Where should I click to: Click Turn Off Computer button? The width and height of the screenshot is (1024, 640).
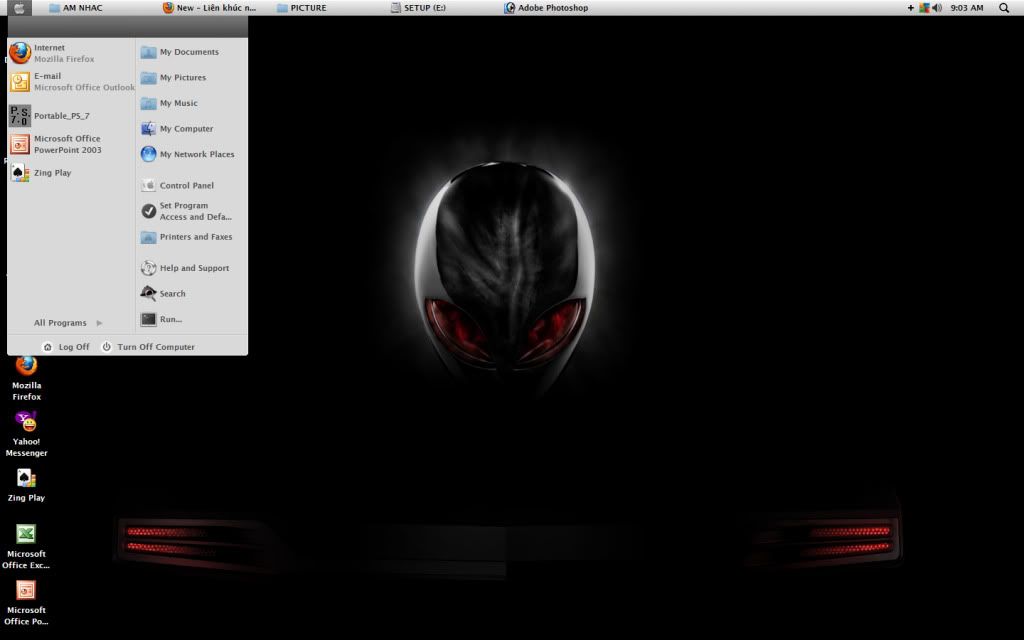pos(148,347)
